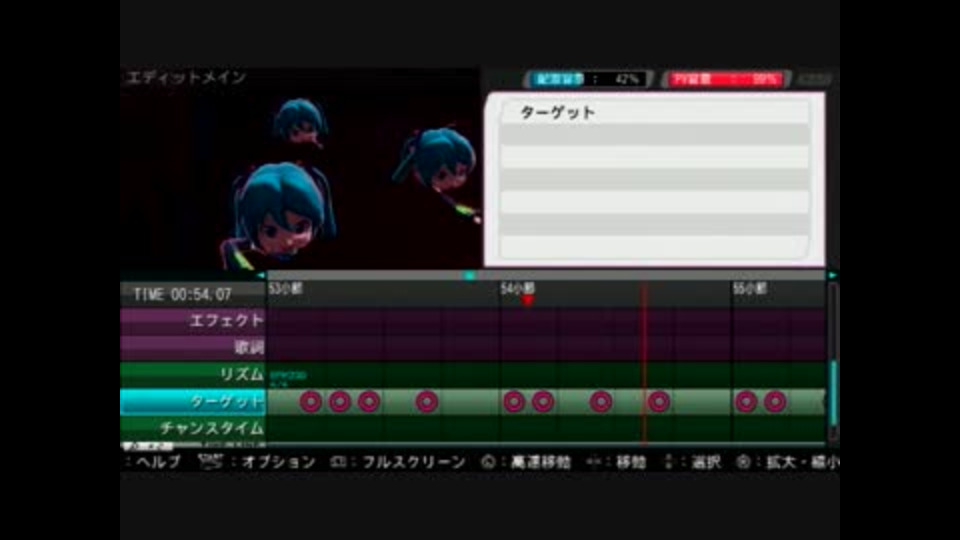
Task: Click the 拡大・縮小 stick icon
Action: tap(743, 462)
